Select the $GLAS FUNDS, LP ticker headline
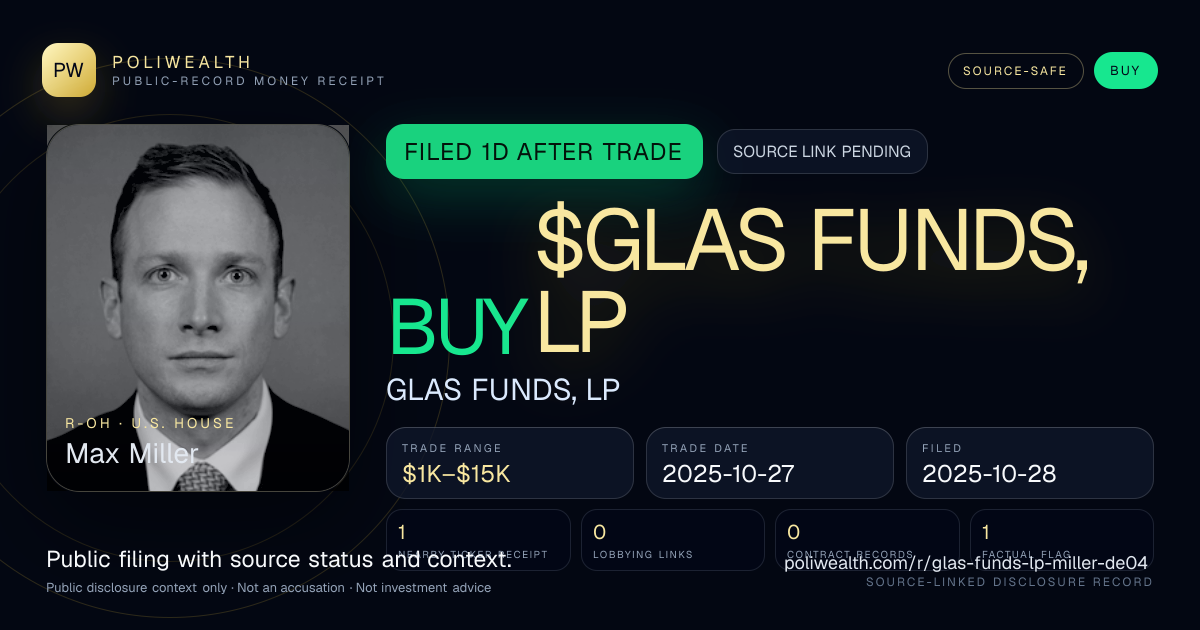The image size is (1200, 630). (812, 282)
